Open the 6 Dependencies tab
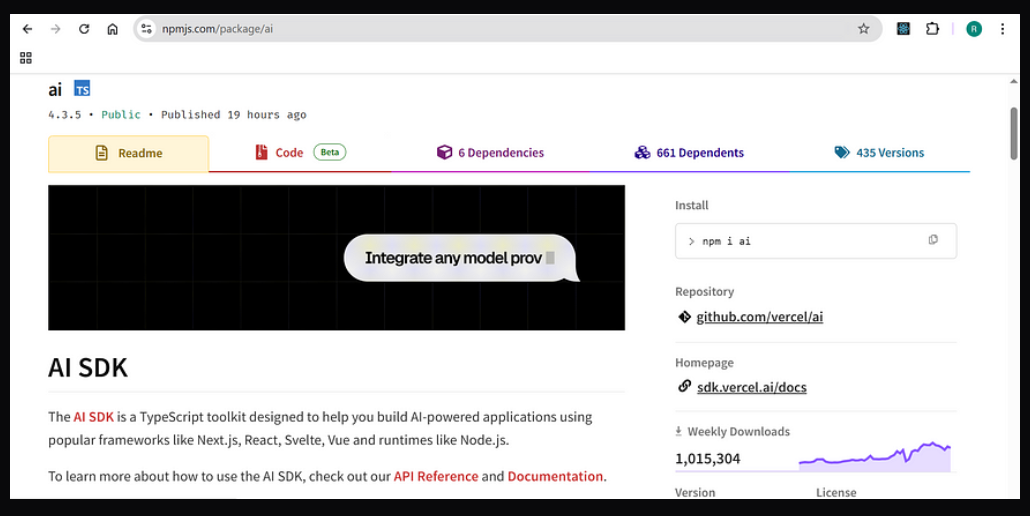The height and width of the screenshot is (516, 1030). coord(491,153)
